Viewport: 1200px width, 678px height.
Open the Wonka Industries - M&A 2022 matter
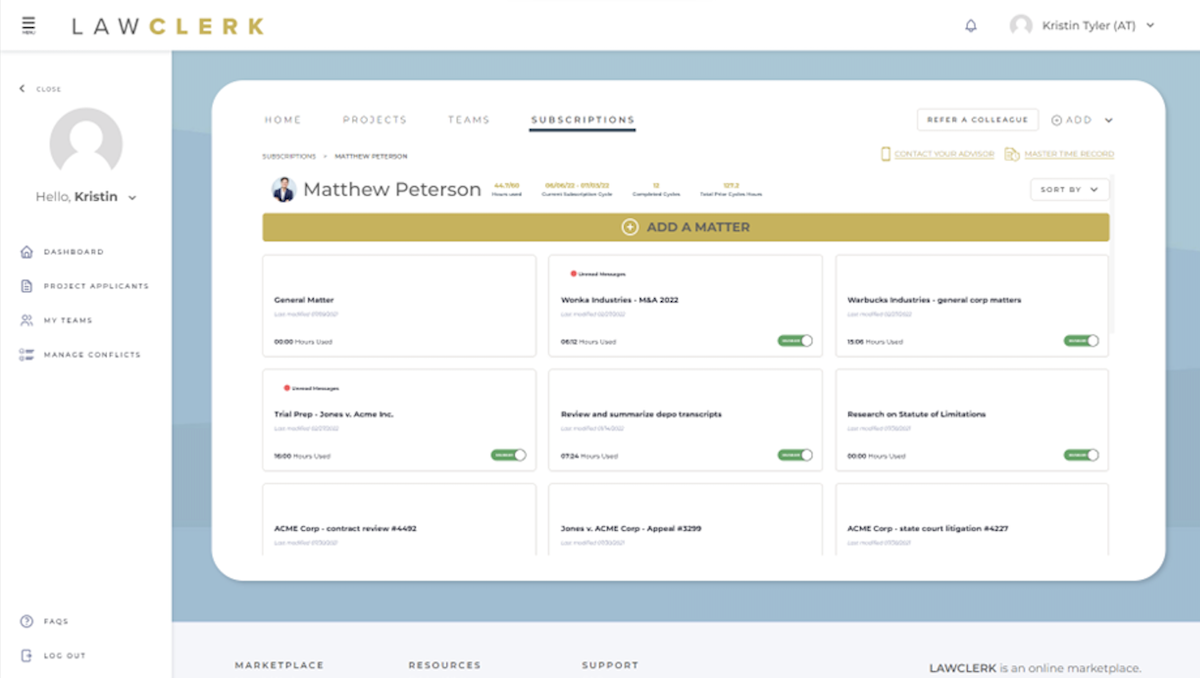pos(685,305)
